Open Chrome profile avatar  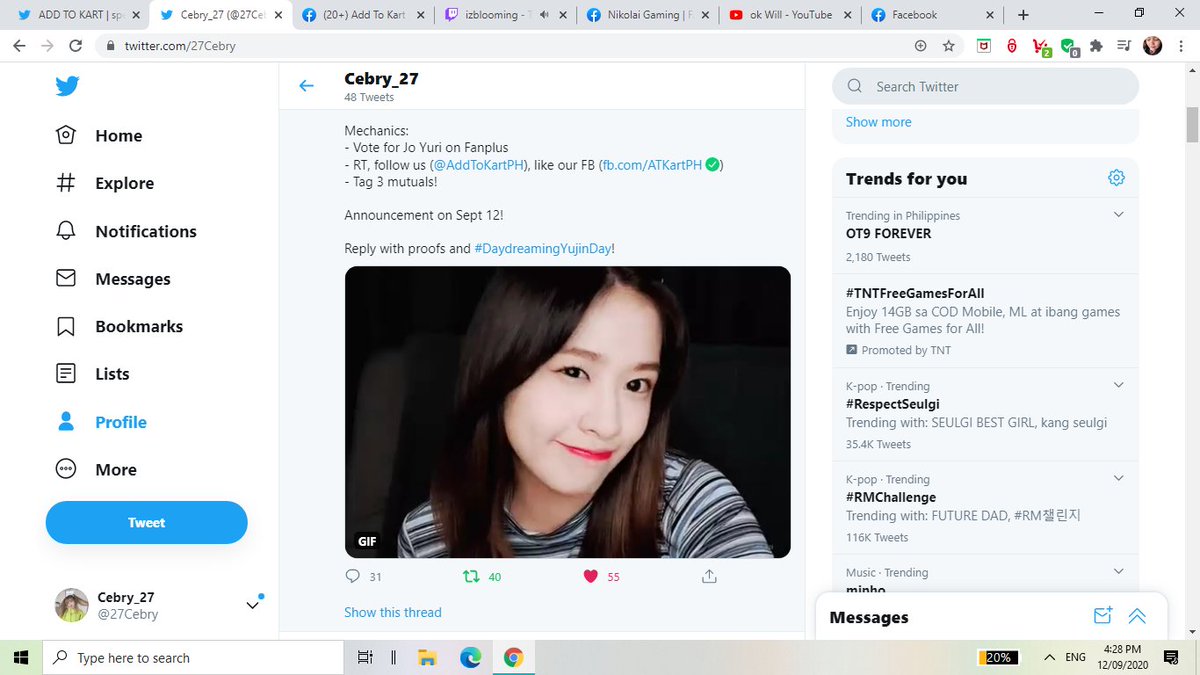[1153, 46]
